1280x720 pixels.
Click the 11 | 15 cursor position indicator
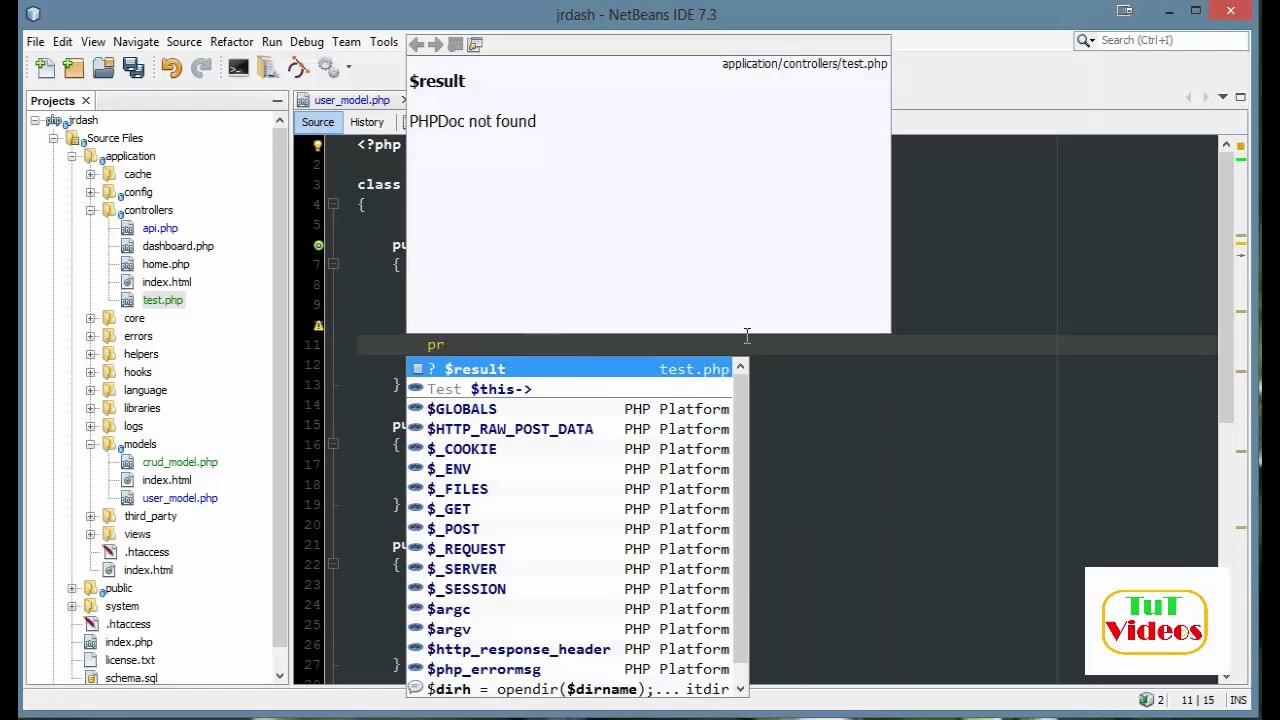pos(1197,700)
